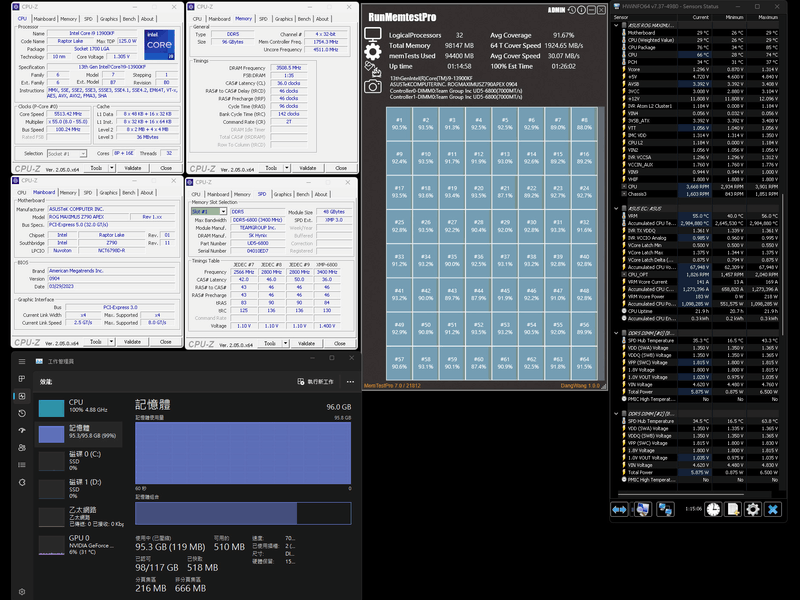
Task: Take a screenshot with RunMemtestPro camera icon
Action: point(372,86)
